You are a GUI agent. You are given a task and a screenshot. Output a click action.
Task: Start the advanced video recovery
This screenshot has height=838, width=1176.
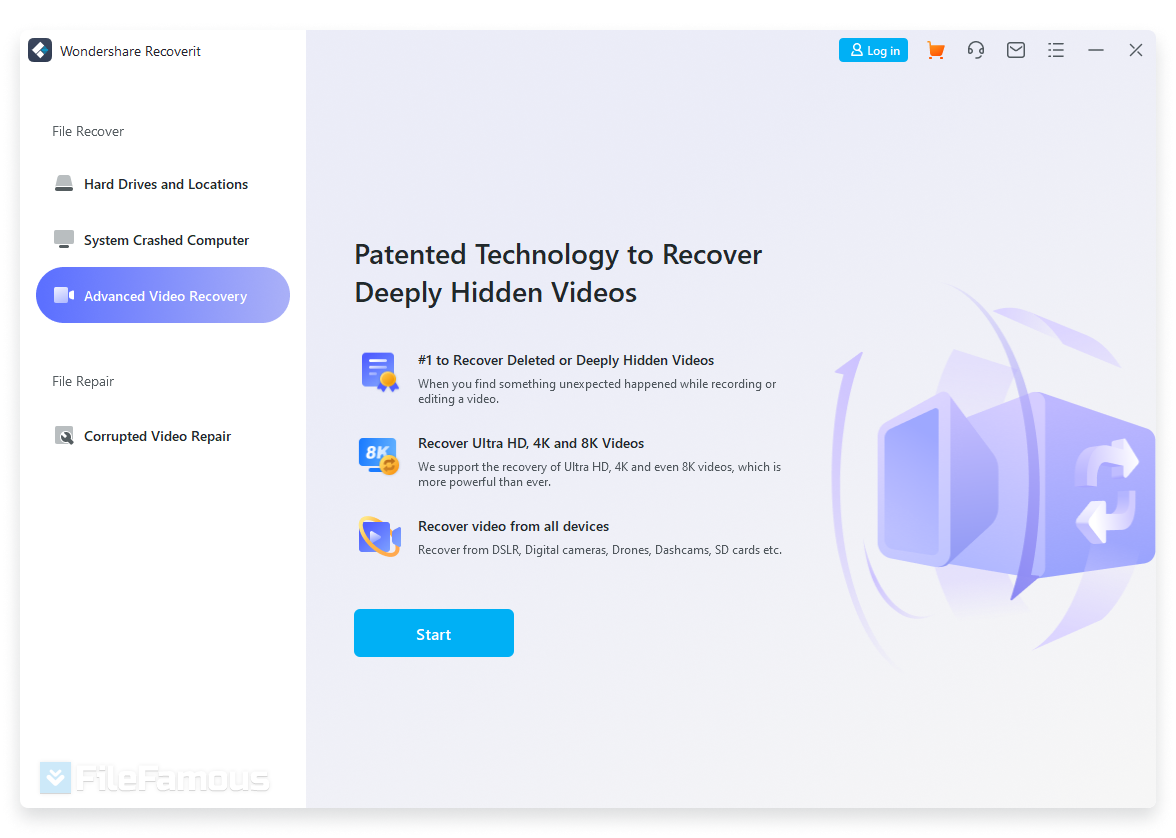(434, 633)
